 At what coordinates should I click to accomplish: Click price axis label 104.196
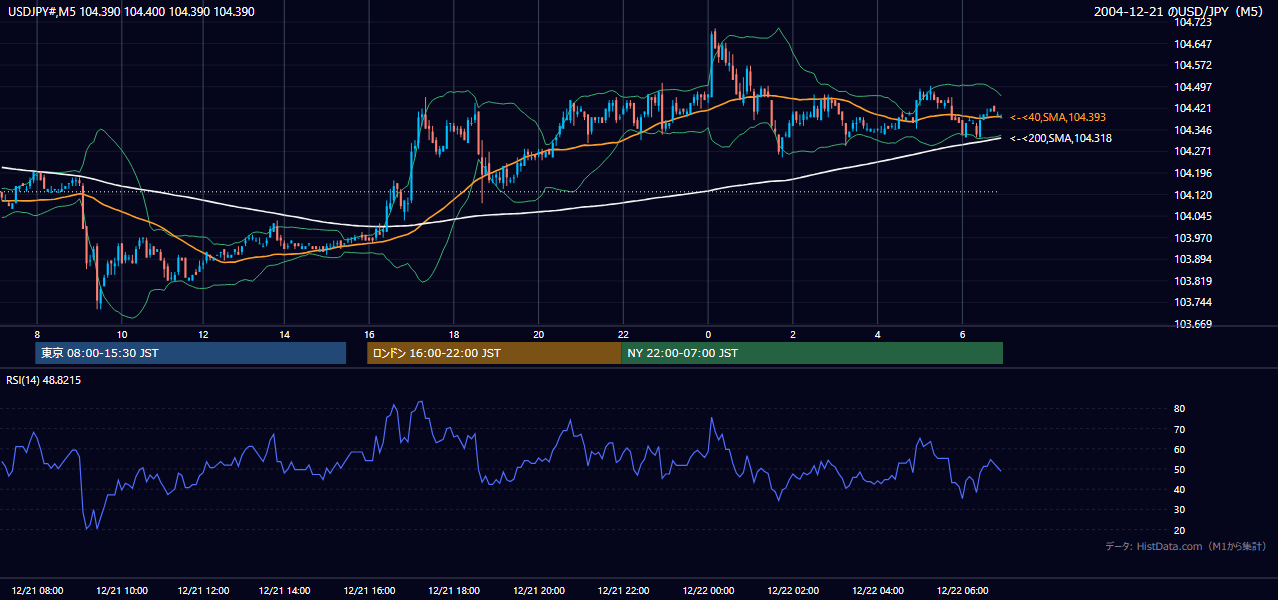(1194, 173)
